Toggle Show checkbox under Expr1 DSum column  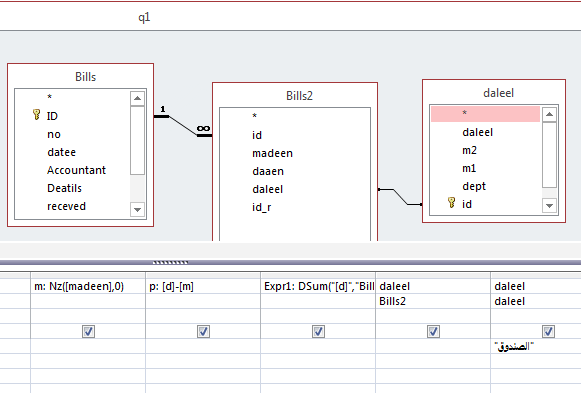[318, 331]
